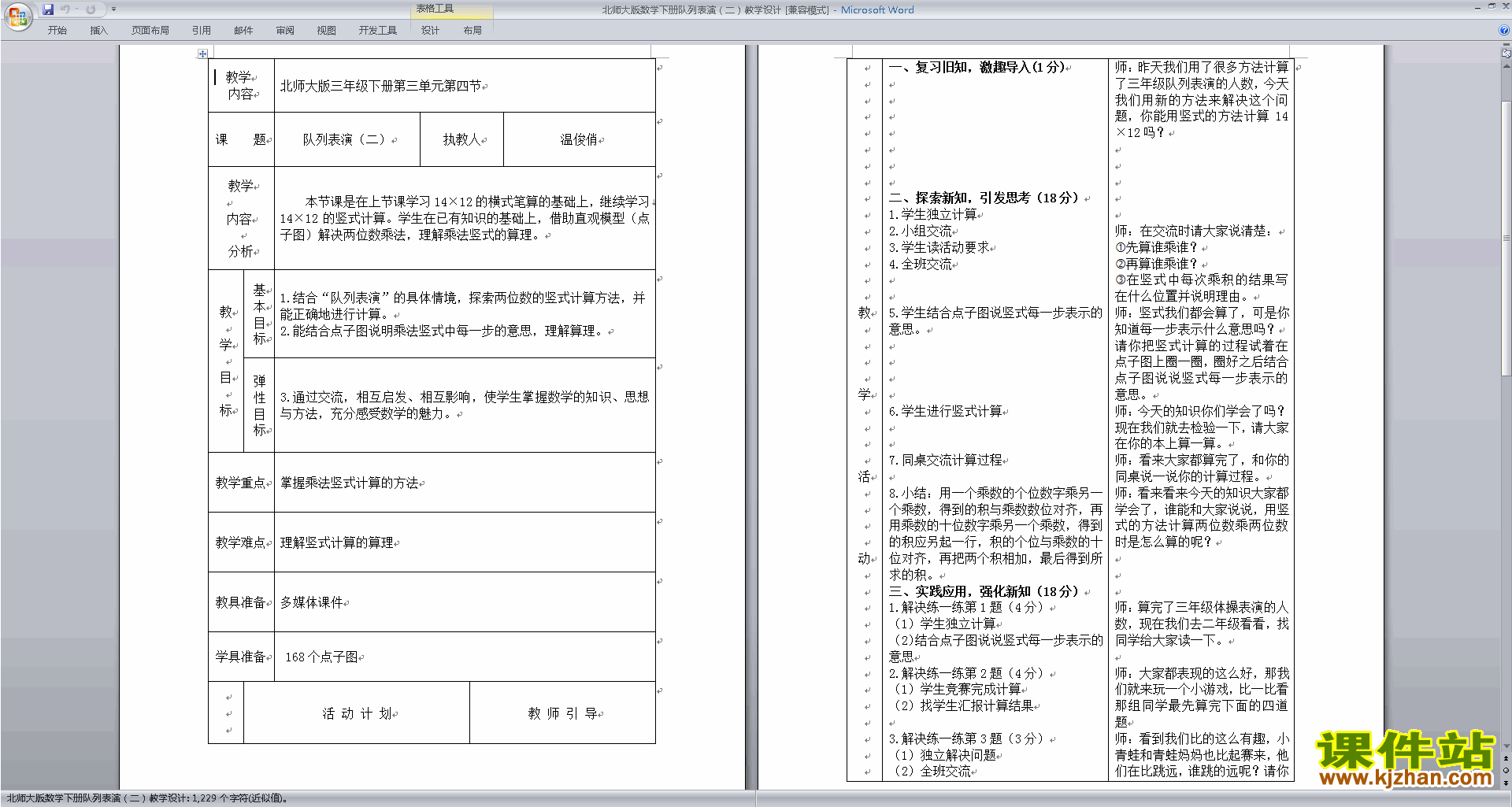This screenshot has width=1512, height=807.
Task: Undo the last action
Action: (65, 9)
